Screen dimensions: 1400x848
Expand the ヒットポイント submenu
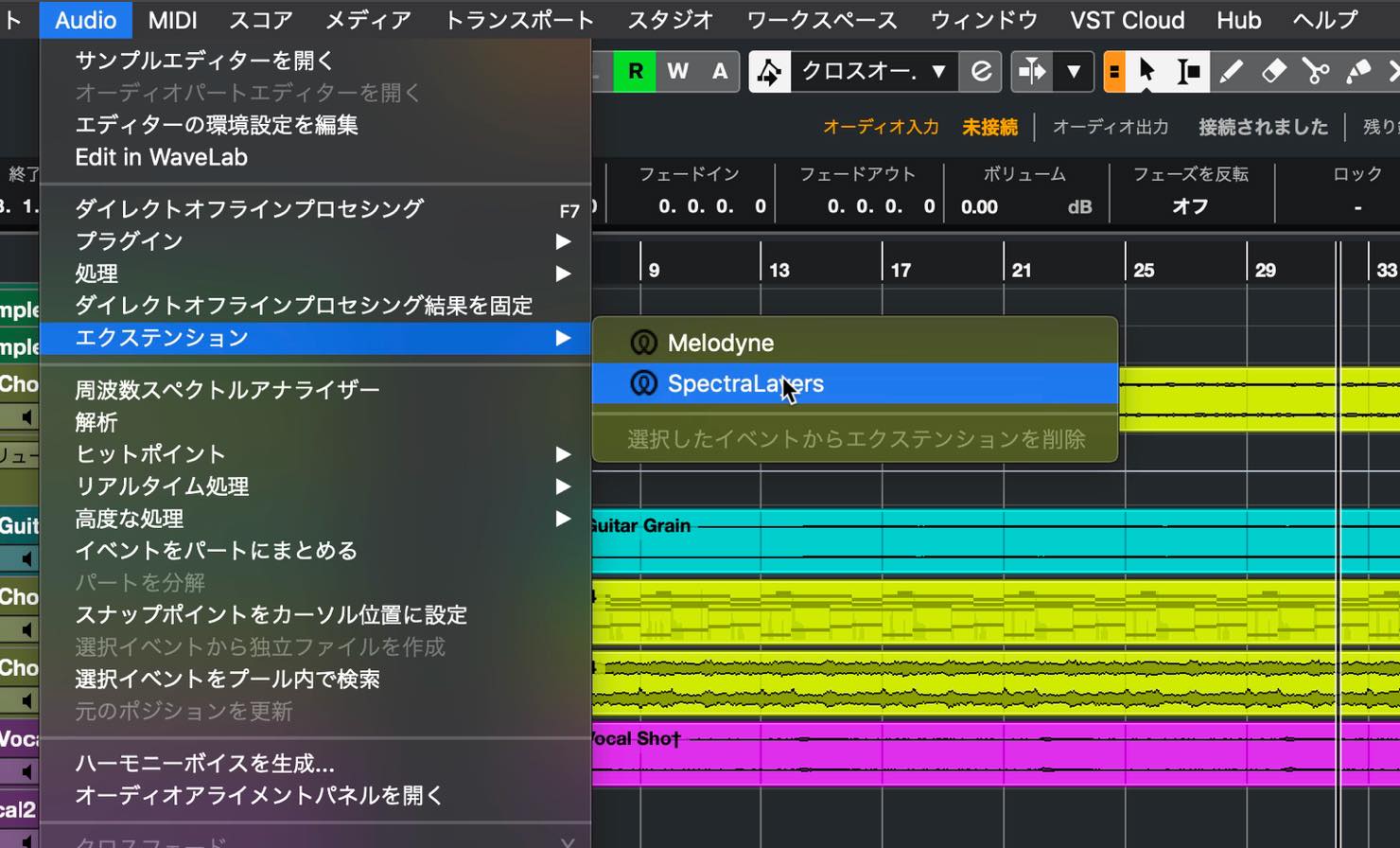[316, 454]
